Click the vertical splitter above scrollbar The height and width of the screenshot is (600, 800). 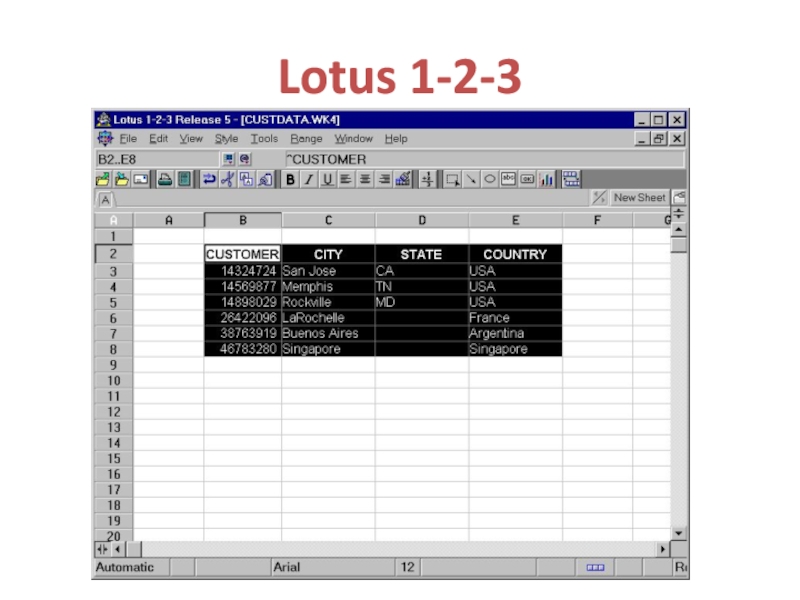tap(679, 214)
